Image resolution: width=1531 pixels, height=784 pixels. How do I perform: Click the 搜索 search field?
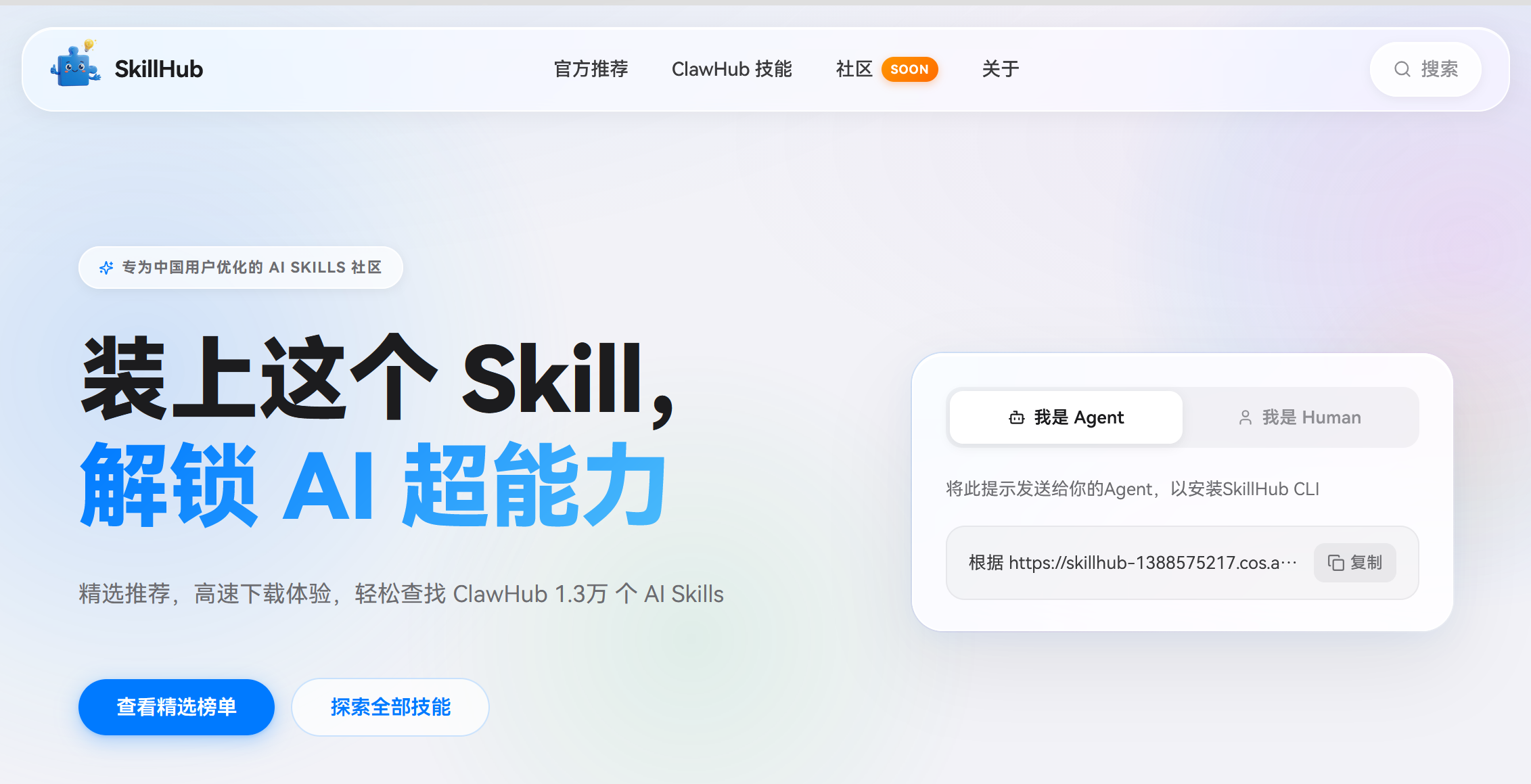(1425, 69)
